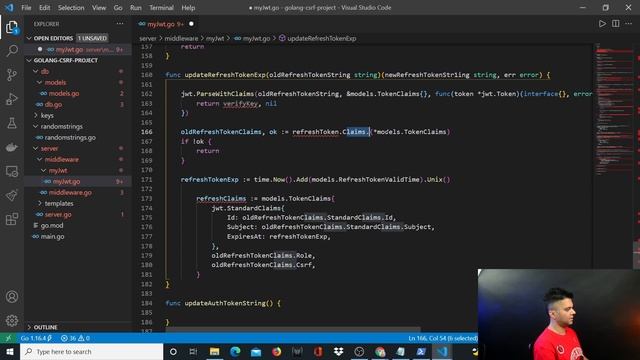Open the Extensions view
This screenshot has width=640, height=360.
pyautogui.click(x=12, y=219)
